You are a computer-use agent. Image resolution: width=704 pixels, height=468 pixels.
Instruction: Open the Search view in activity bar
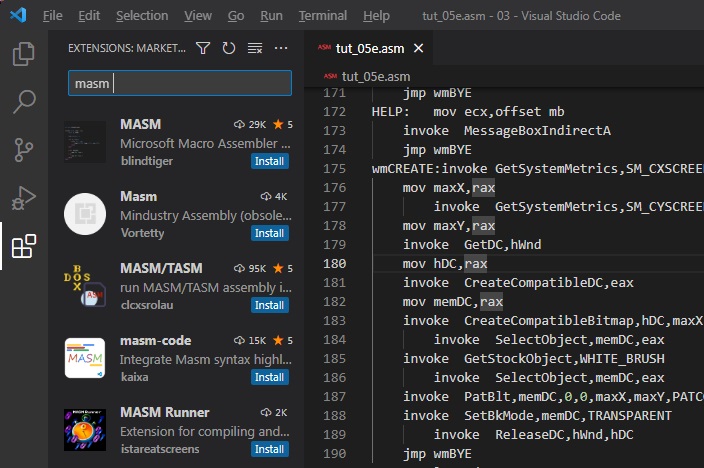pos(23,102)
